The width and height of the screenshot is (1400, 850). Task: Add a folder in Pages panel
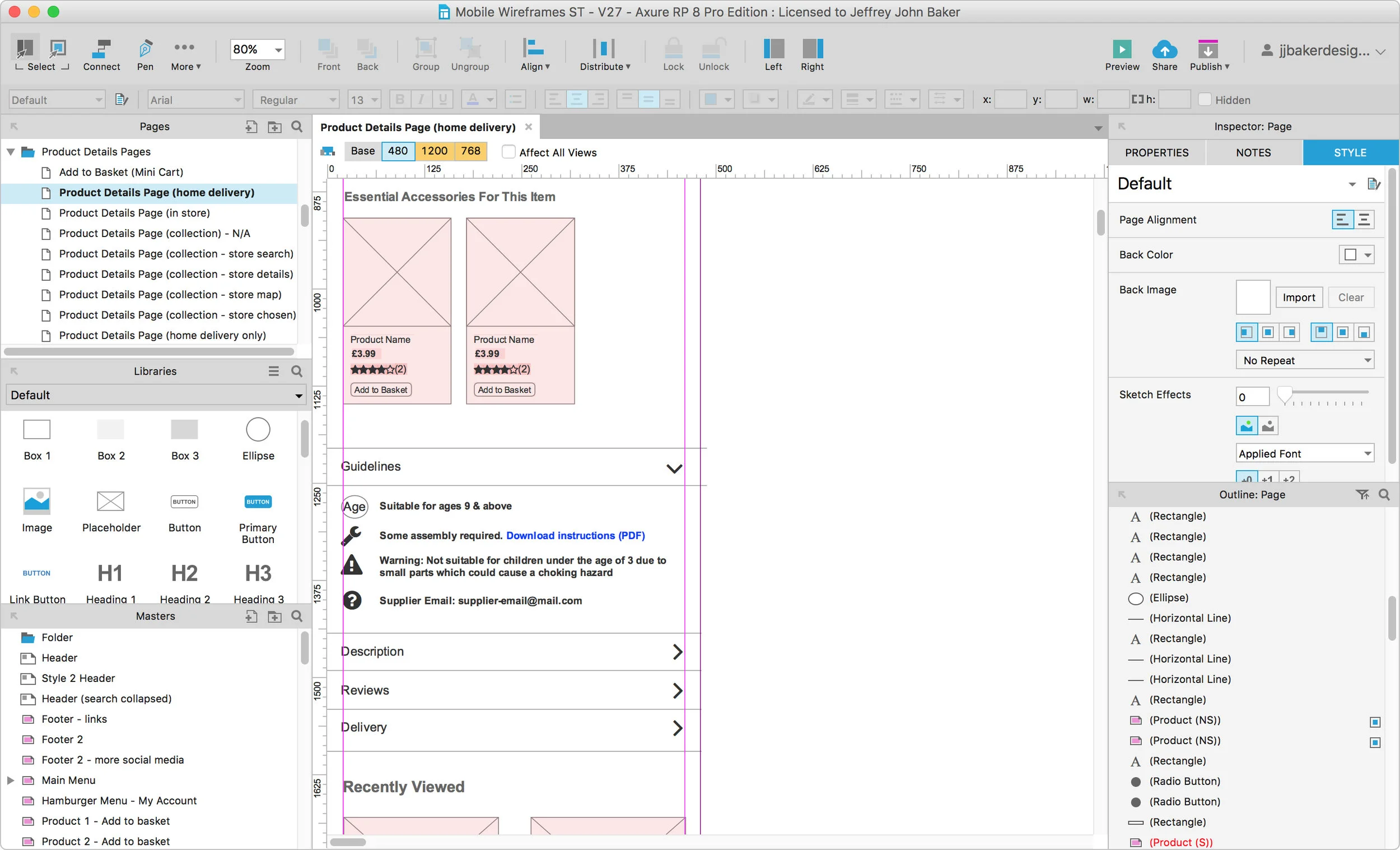(274, 127)
